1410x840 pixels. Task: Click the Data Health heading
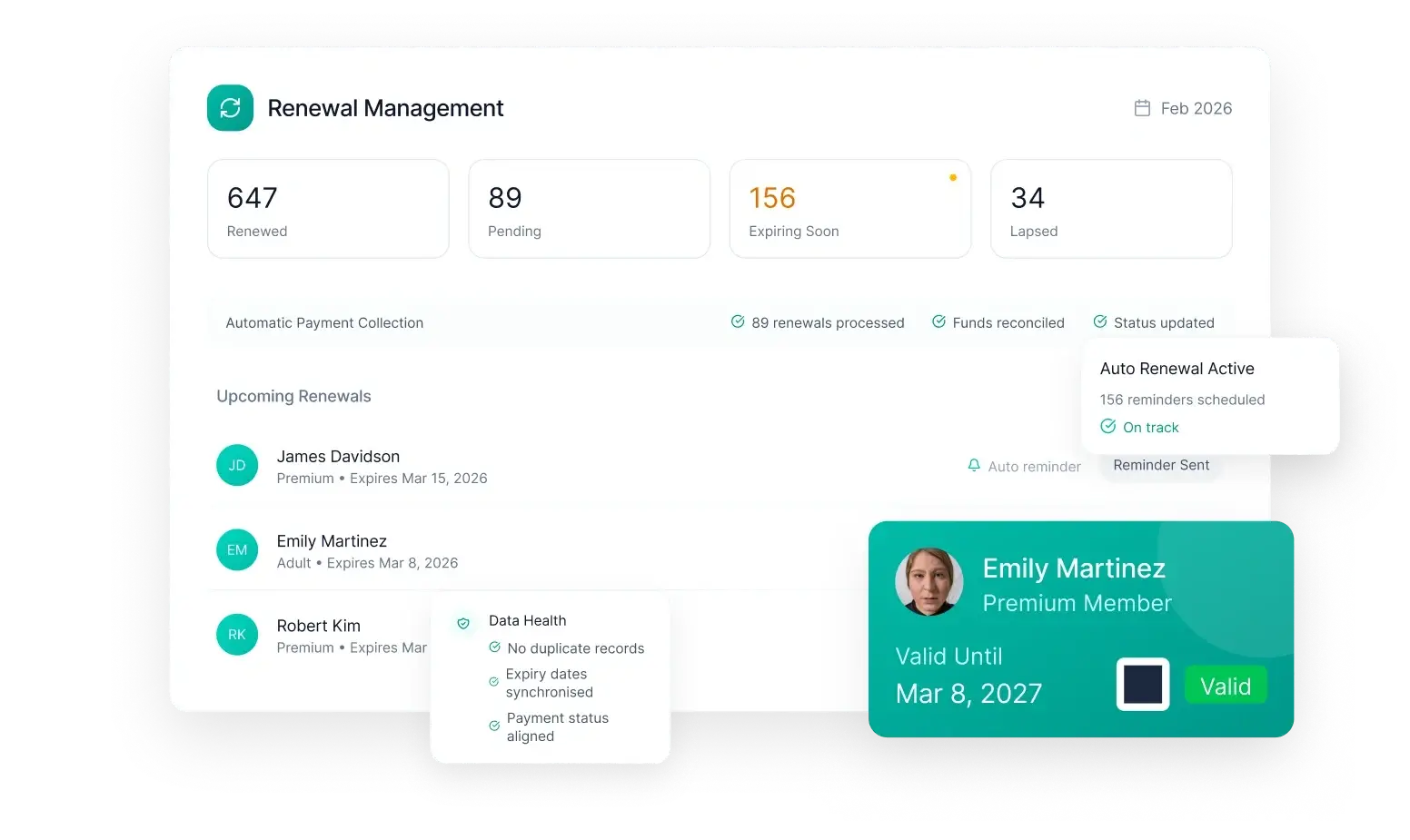[527, 620]
